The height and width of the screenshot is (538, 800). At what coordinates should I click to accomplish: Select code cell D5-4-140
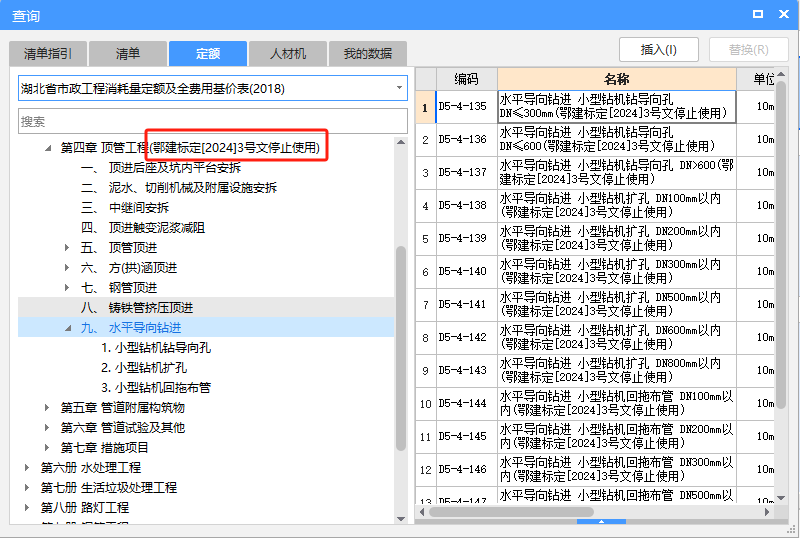[466, 272]
